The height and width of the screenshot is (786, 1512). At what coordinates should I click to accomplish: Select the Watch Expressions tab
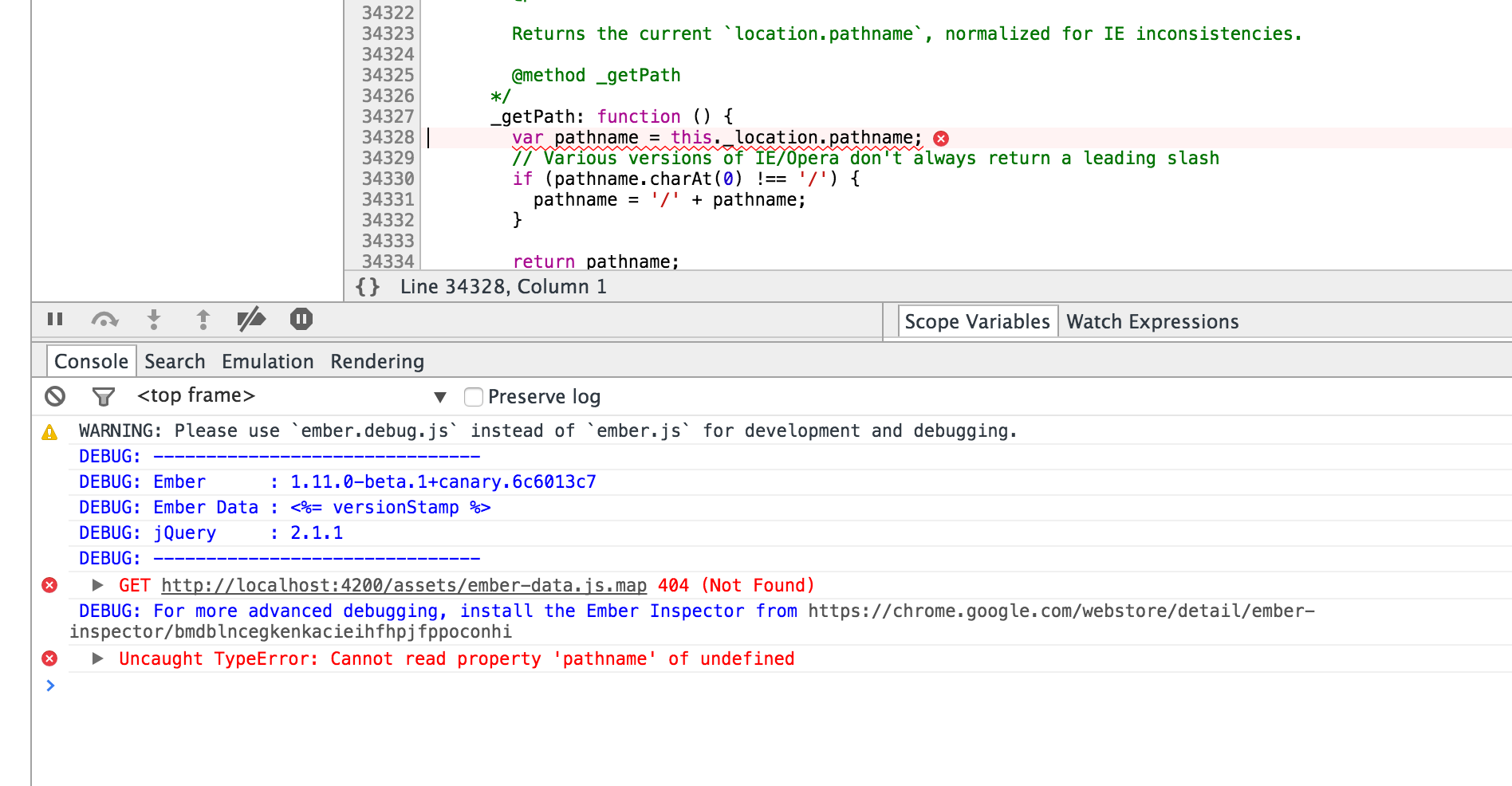pos(1152,321)
